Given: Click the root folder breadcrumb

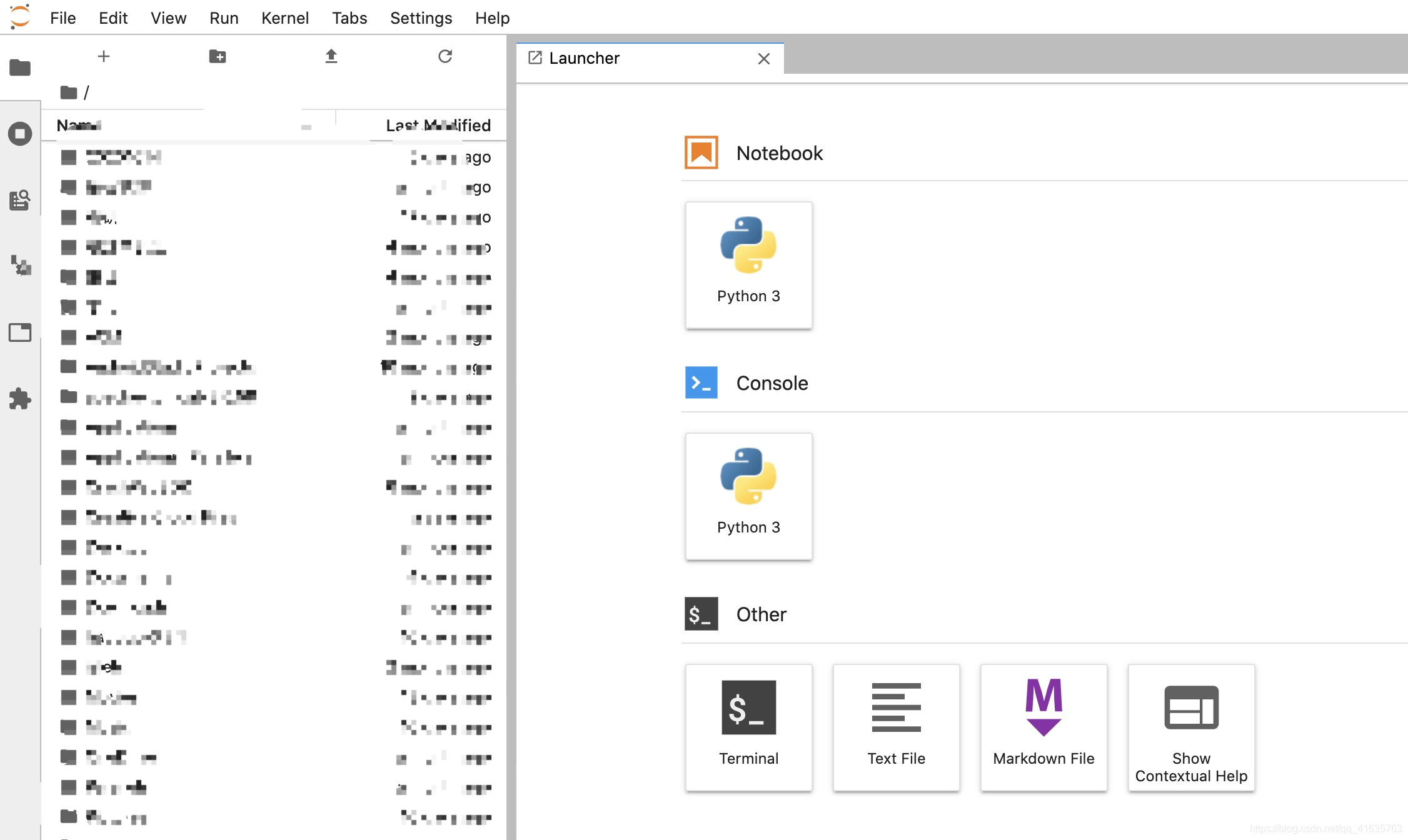Looking at the screenshot, I should [x=69, y=92].
